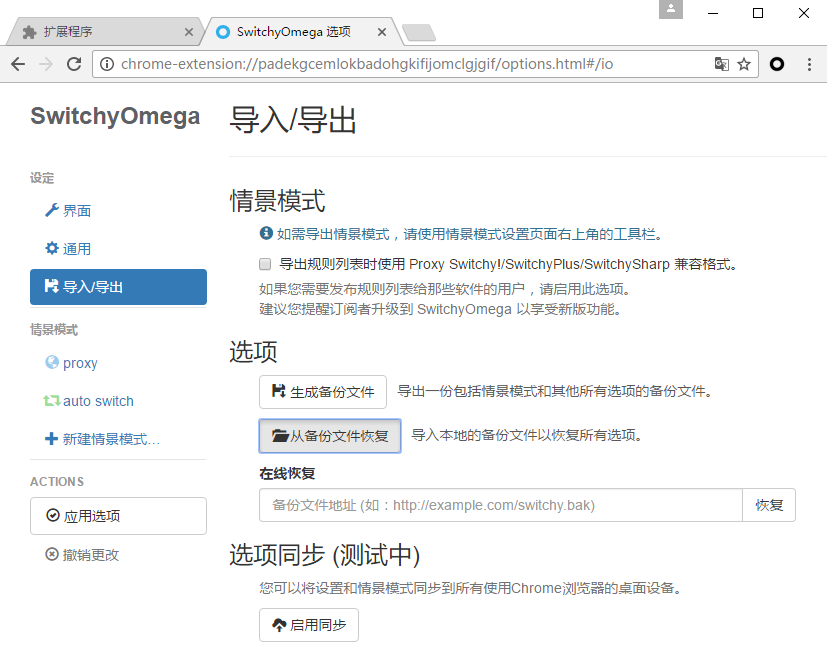Click the 应用选项 button
Viewport: 827px width, 649px height.
point(118,516)
